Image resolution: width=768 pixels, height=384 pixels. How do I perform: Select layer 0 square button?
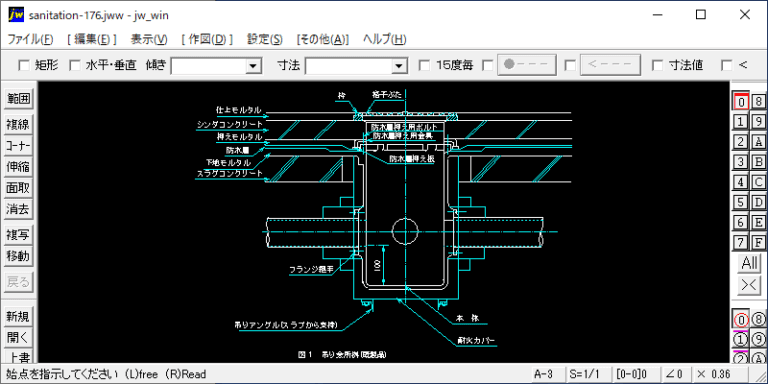pos(741,102)
